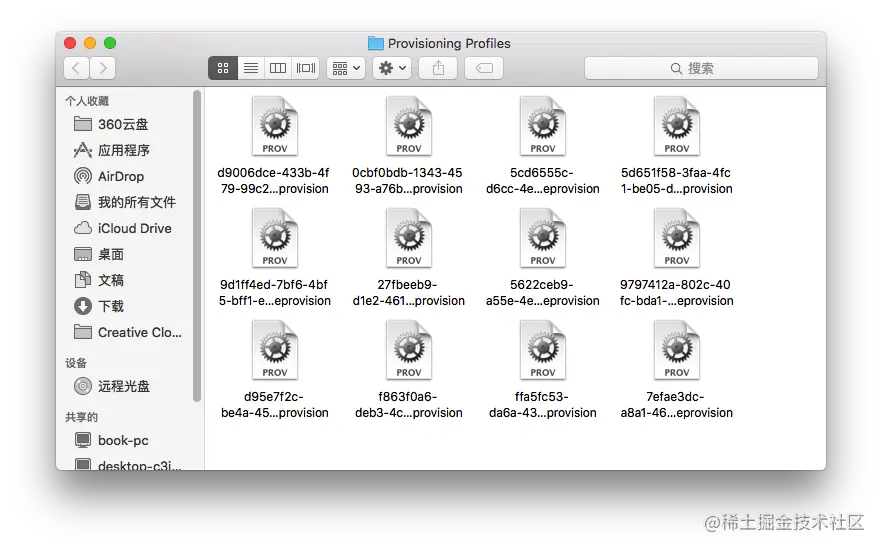Screen dimensions: 882x550
Task: Focus the 搜索 search field
Action: (701, 68)
